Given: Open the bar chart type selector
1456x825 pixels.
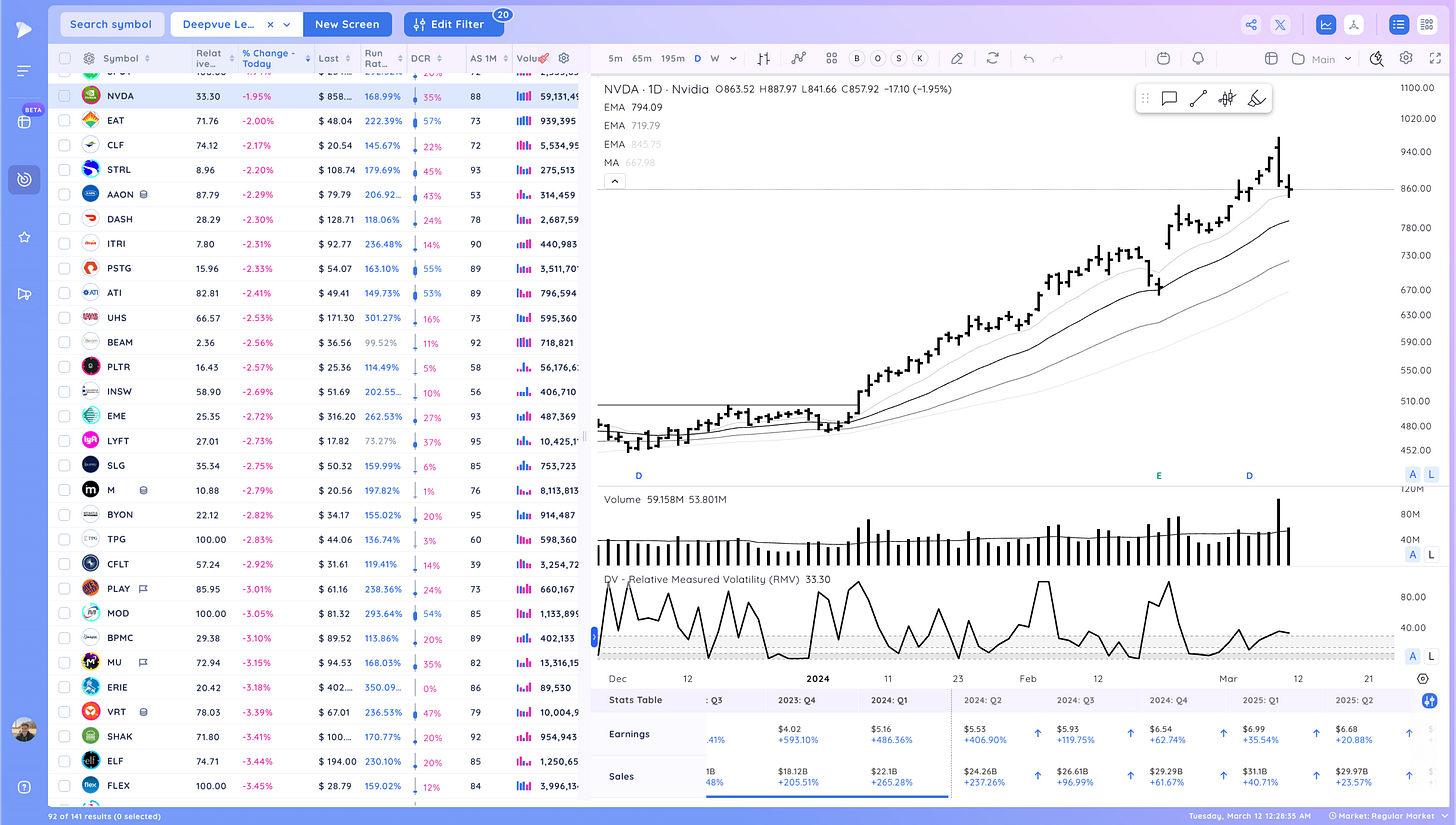Looking at the screenshot, I should (x=764, y=58).
